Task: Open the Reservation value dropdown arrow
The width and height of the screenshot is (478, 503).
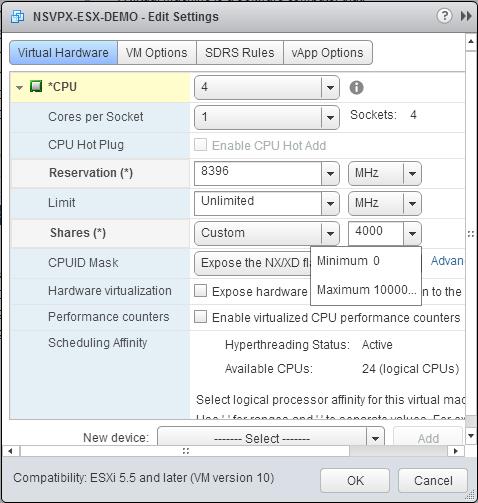Action: pos(330,173)
